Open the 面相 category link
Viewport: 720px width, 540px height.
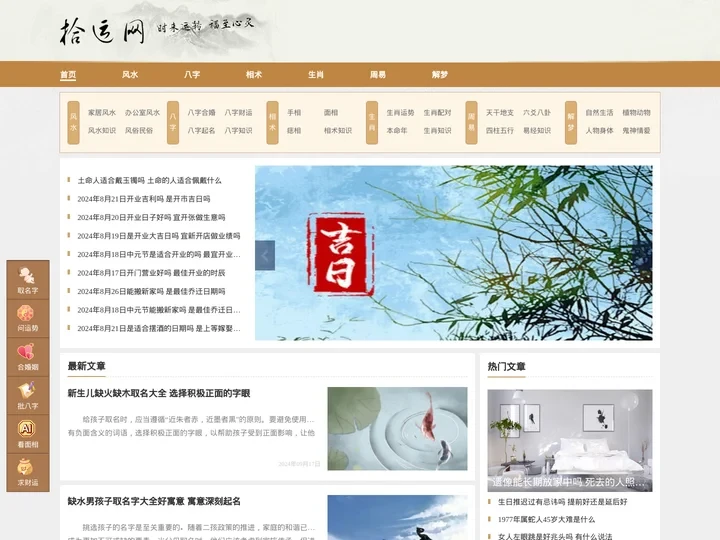point(331,112)
